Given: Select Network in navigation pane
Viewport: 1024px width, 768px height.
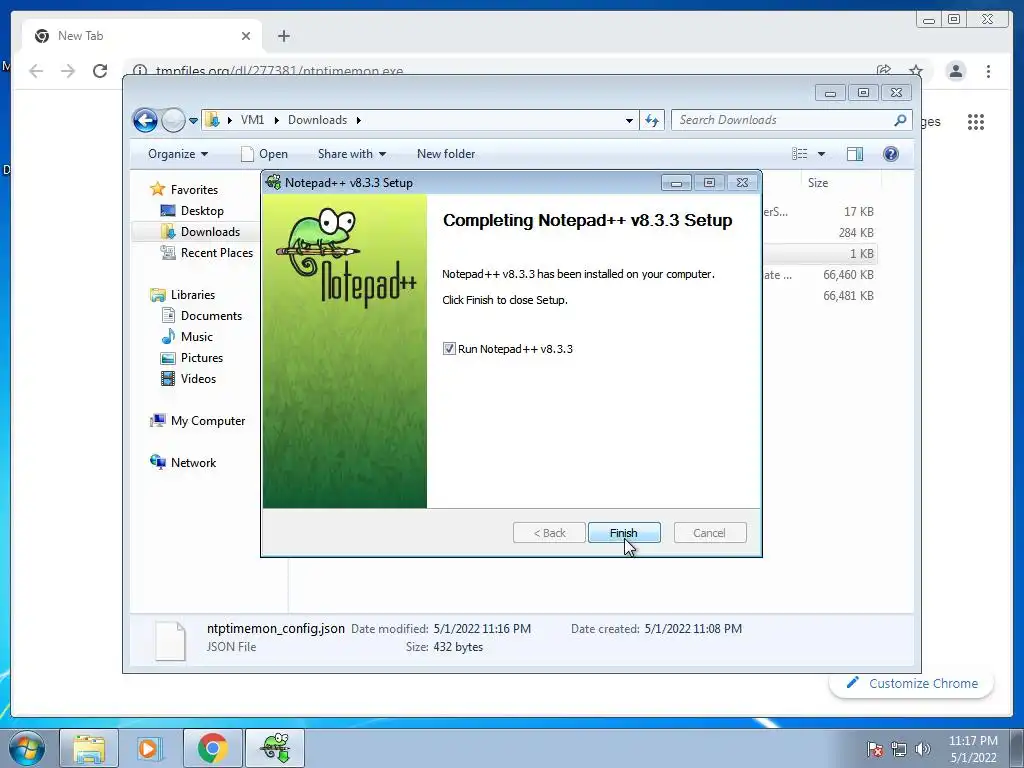Looking at the screenshot, I should [193, 463].
